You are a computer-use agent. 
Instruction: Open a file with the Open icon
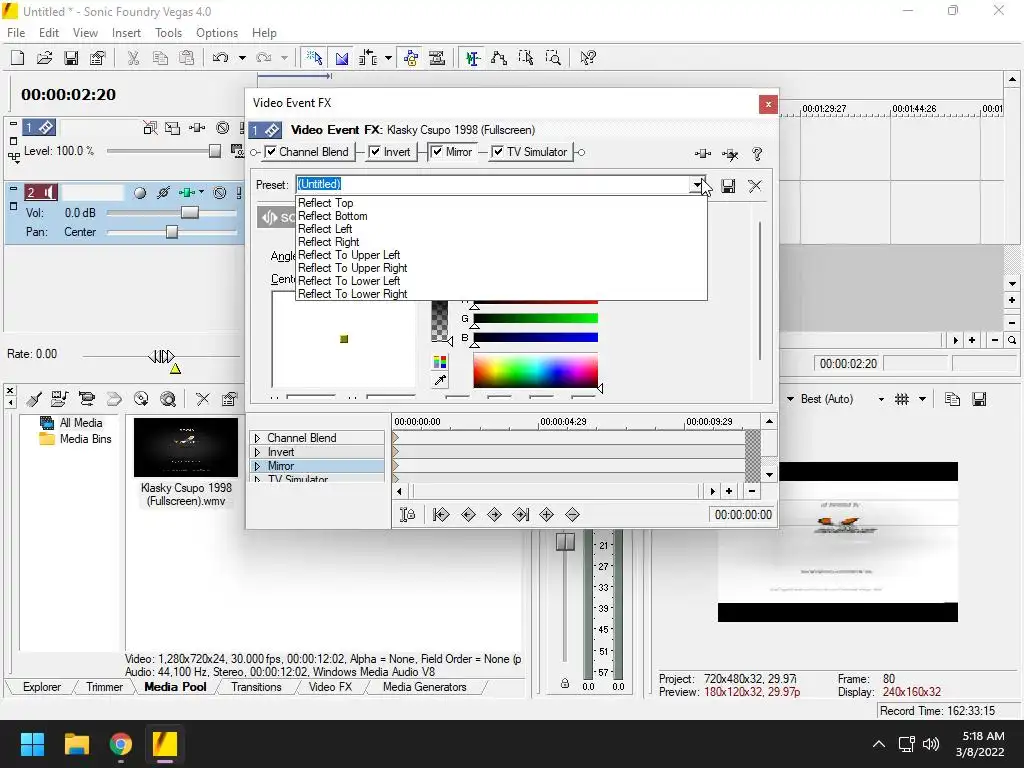click(x=44, y=58)
